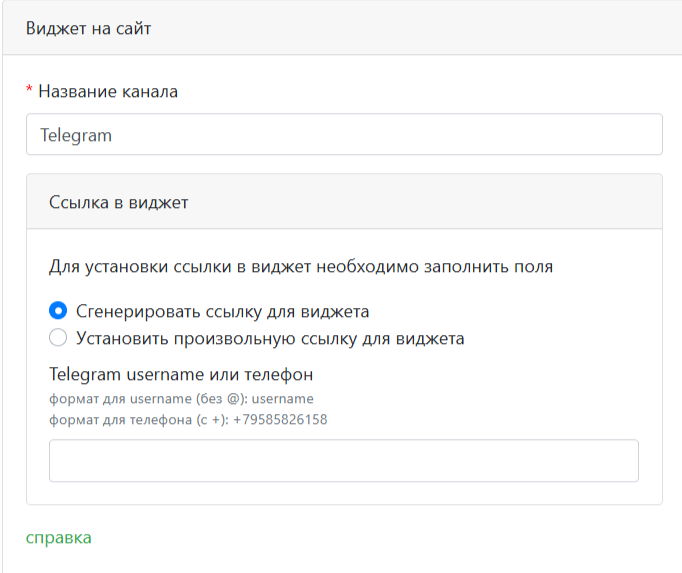Click the Ссылка в виджет card header

click(x=119, y=202)
